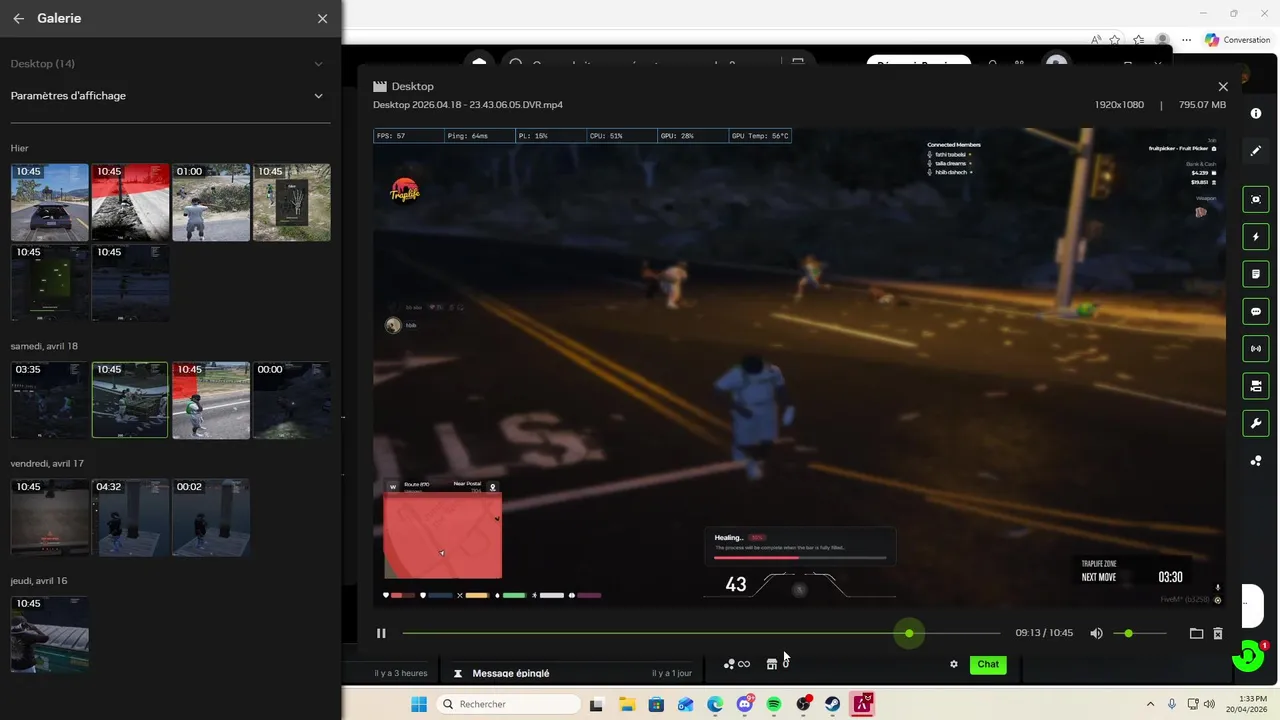
Task: Click the three-dot cluster sidebar icon
Action: pyautogui.click(x=1256, y=461)
